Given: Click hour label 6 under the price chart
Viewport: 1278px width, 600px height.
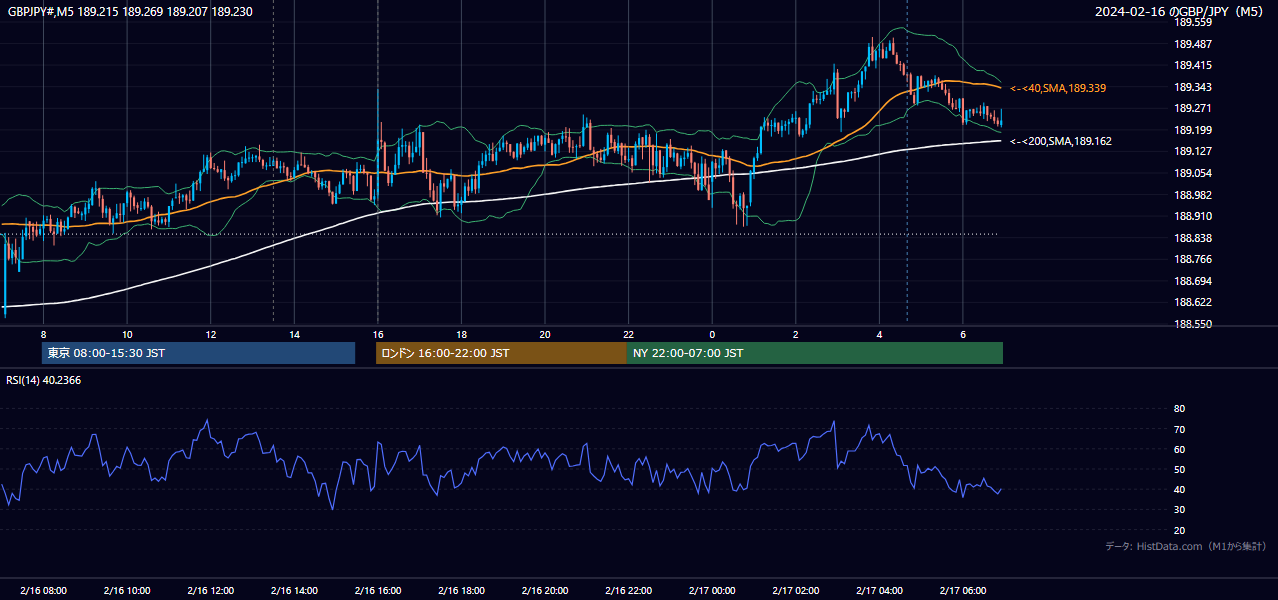Looking at the screenshot, I should [962, 334].
